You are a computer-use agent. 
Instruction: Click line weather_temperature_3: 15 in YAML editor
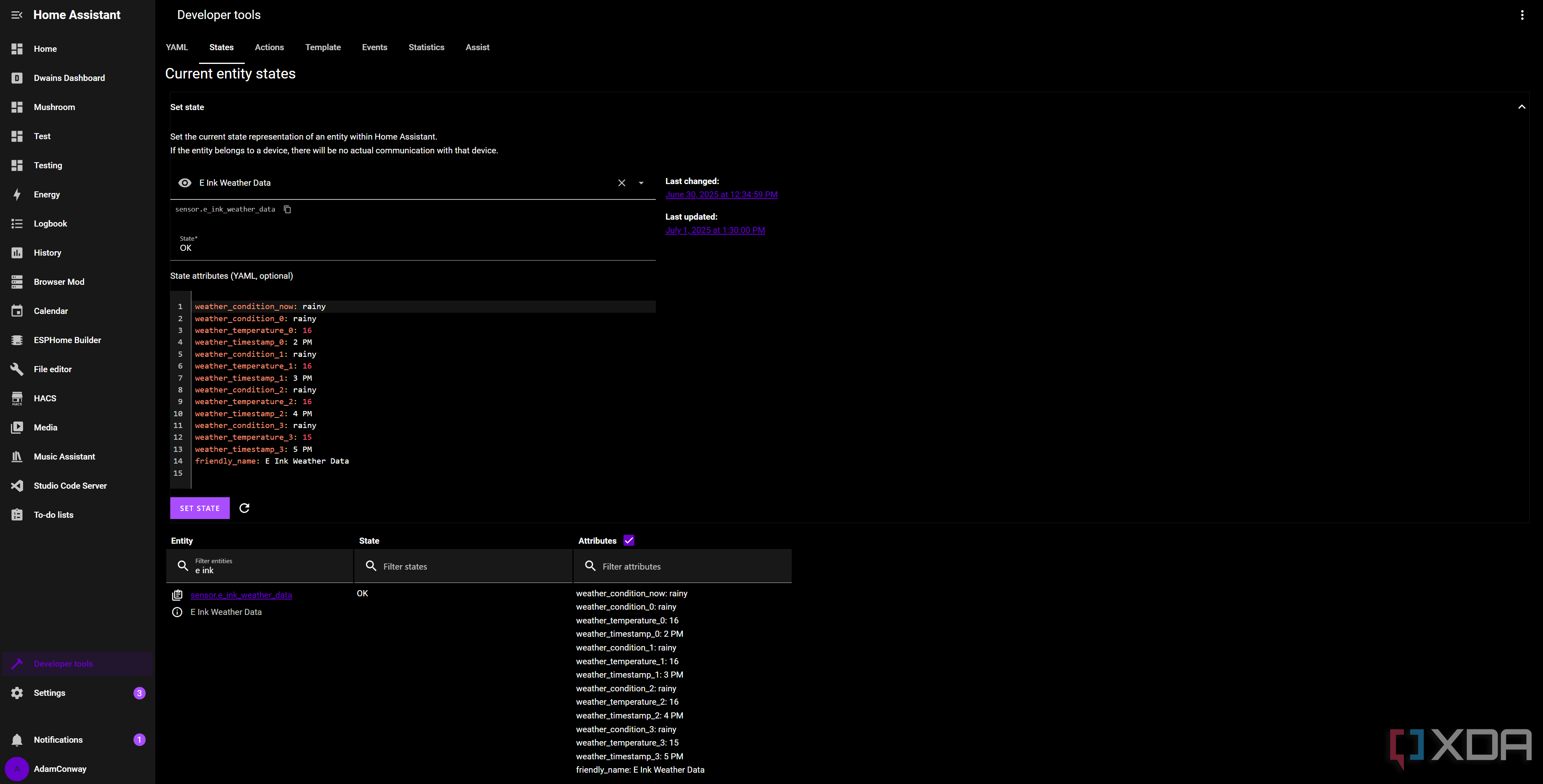point(253,437)
